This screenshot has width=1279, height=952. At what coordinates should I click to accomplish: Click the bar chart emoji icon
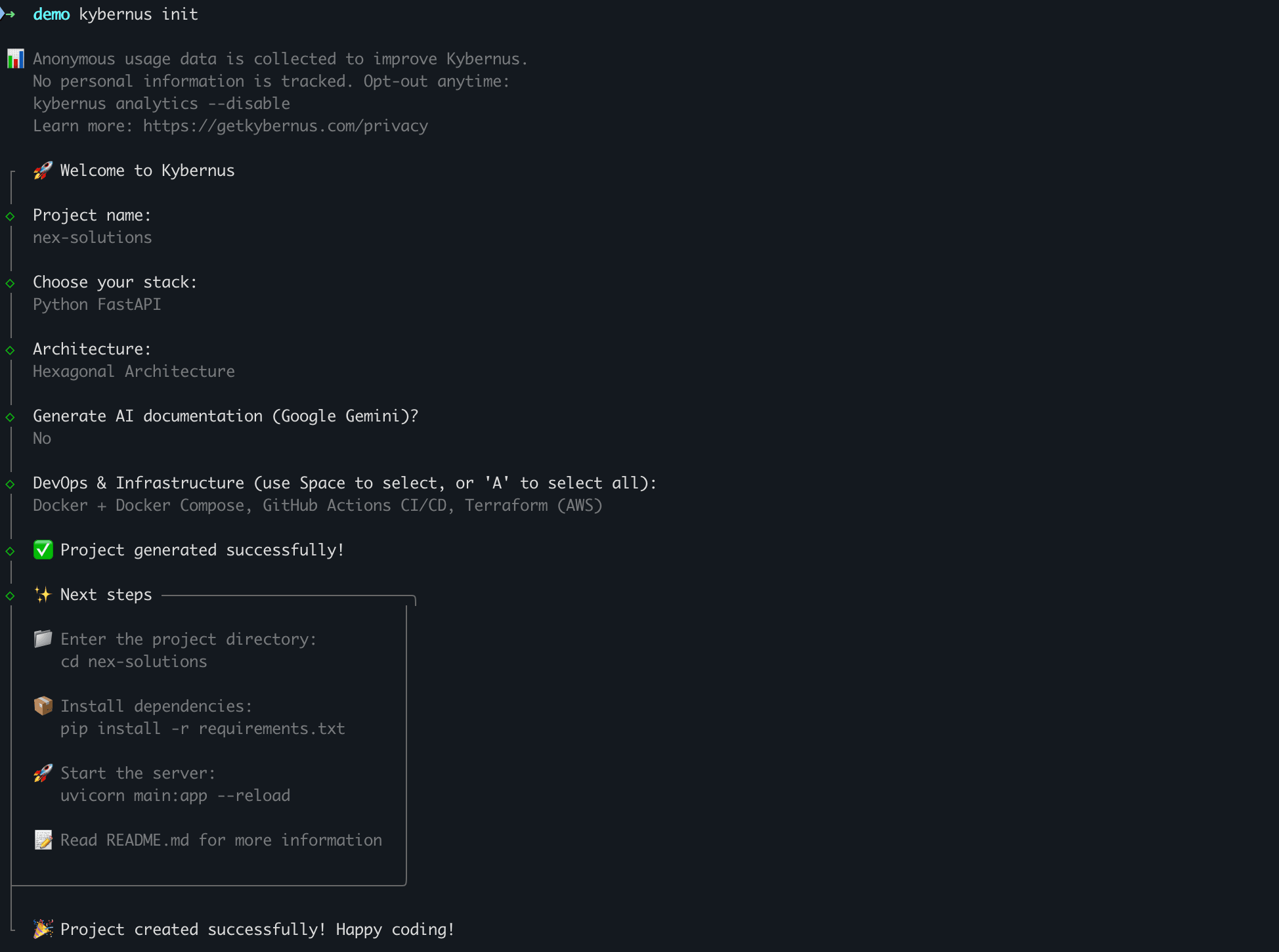[15, 59]
